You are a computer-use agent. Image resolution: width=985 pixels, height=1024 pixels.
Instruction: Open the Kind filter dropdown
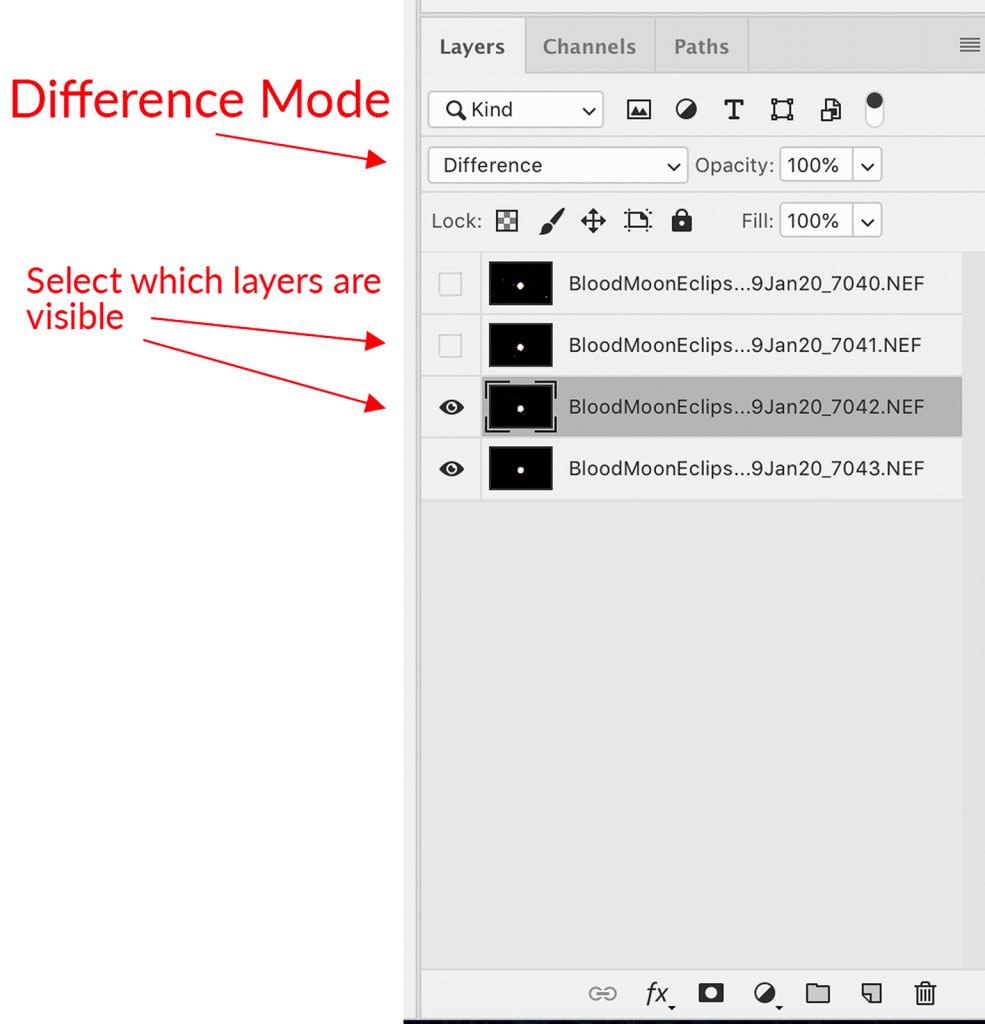pos(515,110)
